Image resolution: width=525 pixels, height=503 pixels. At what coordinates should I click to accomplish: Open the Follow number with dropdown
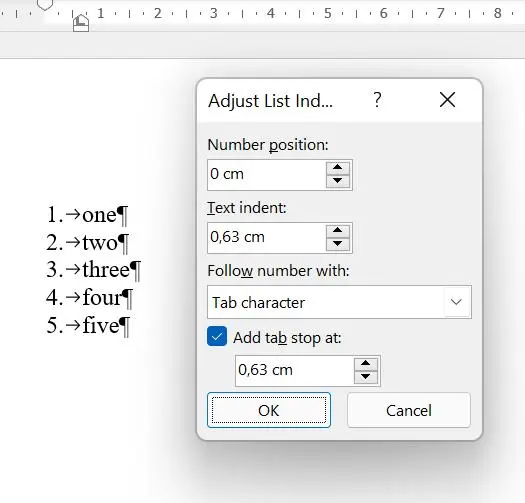[456, 302]
